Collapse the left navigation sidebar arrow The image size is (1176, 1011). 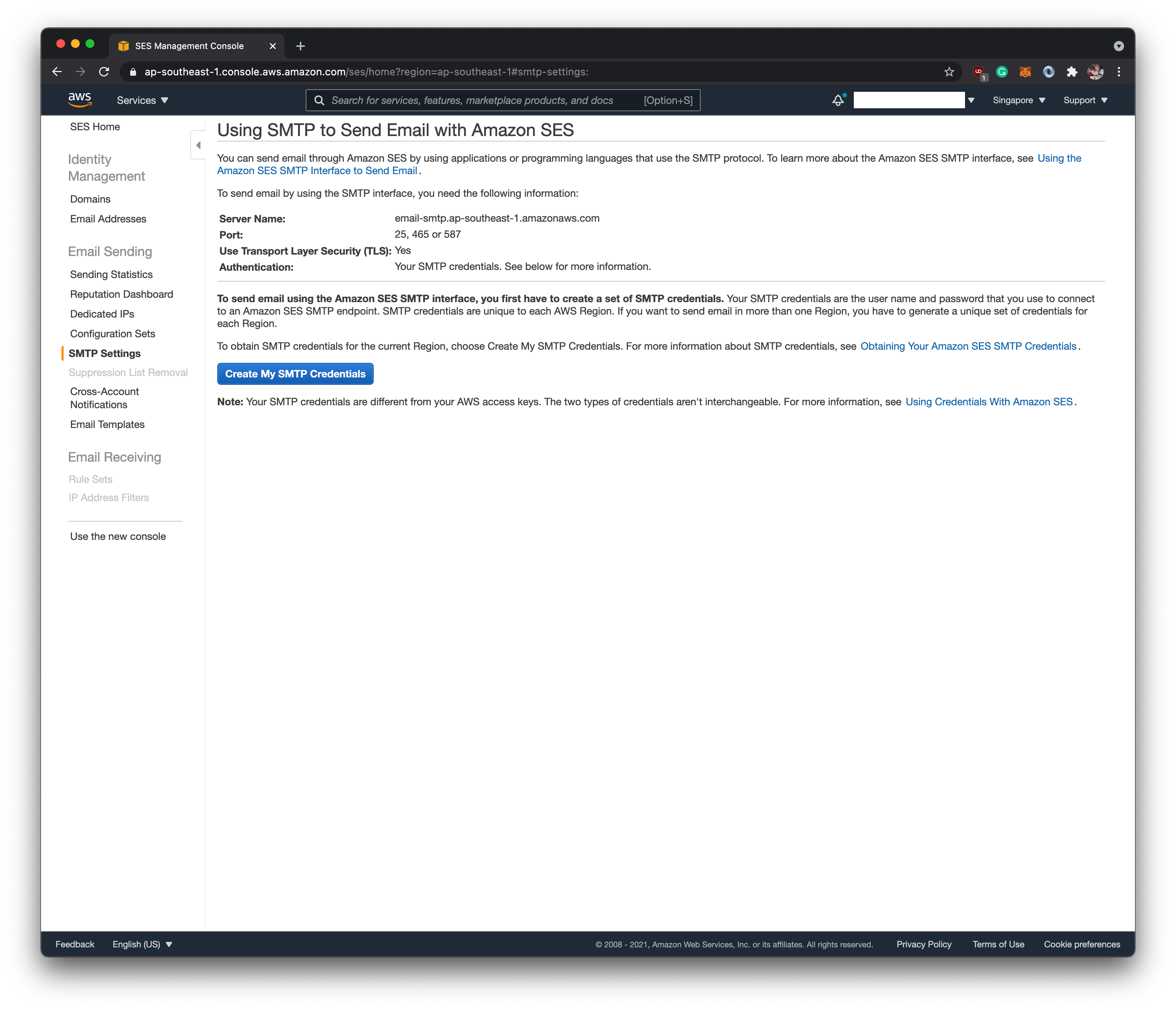[198, 145]
